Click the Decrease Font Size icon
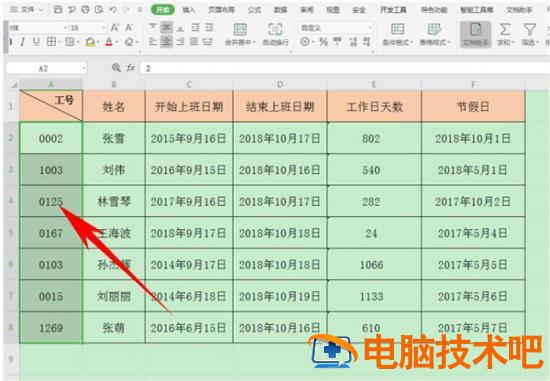Screen dimensions: 550x381 click(x=129, y=27)
